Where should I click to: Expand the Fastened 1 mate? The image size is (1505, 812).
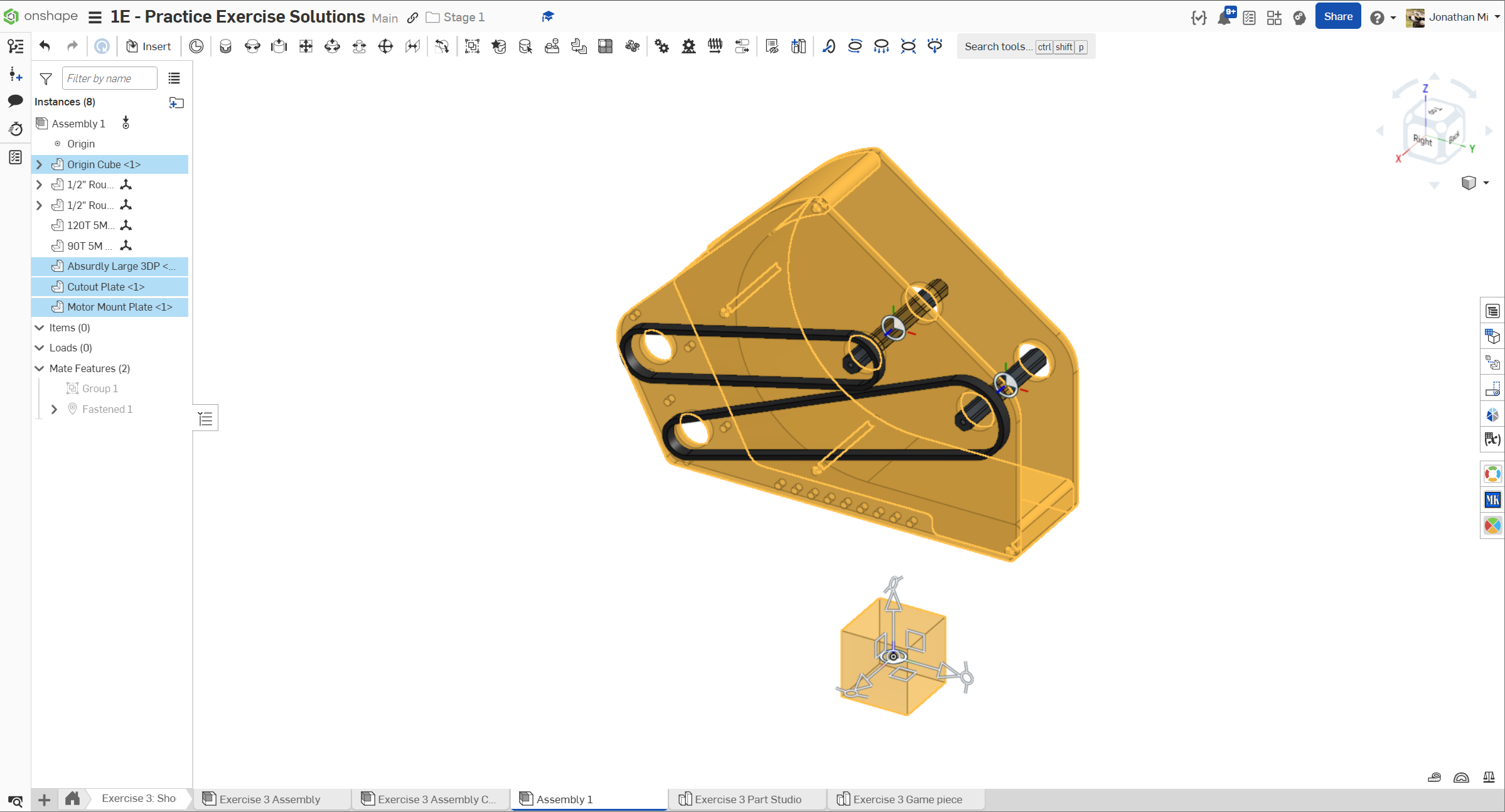click(55, 409)
